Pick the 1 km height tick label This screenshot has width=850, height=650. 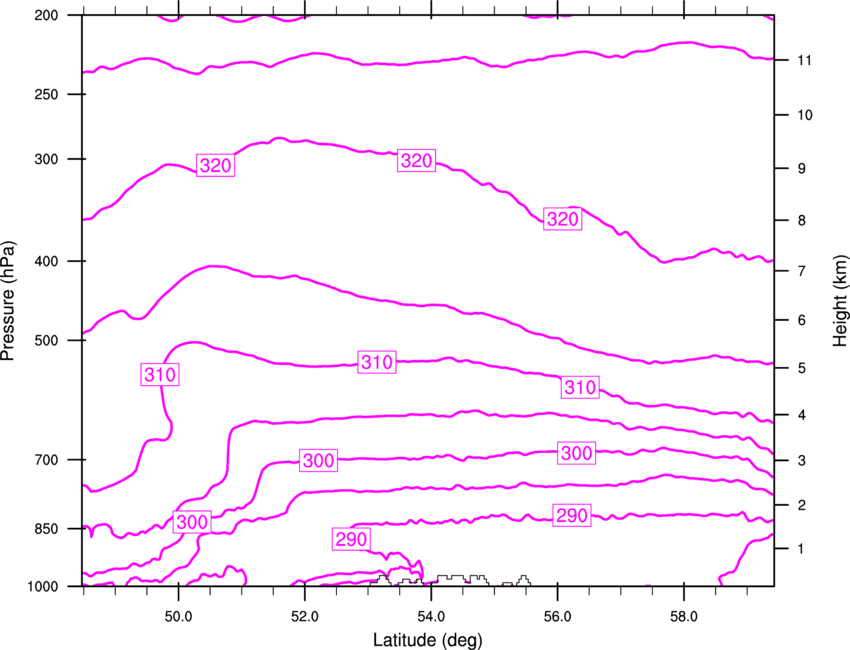point(802,549)
